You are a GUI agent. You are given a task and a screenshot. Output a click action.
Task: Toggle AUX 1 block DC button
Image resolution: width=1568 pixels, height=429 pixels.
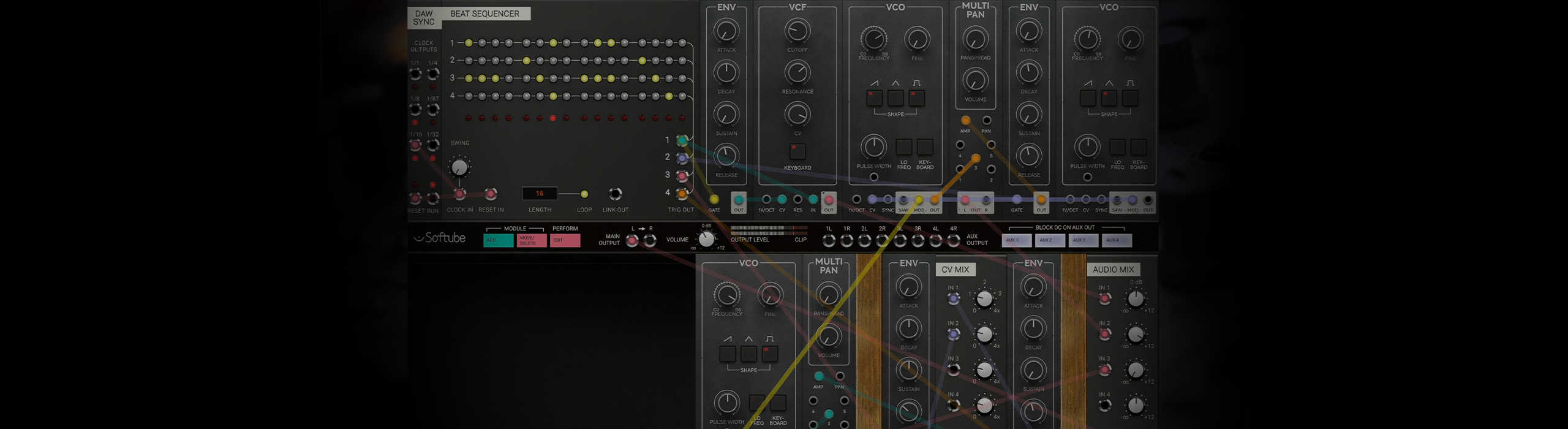pyautogui.click(x=1016, y=240)
